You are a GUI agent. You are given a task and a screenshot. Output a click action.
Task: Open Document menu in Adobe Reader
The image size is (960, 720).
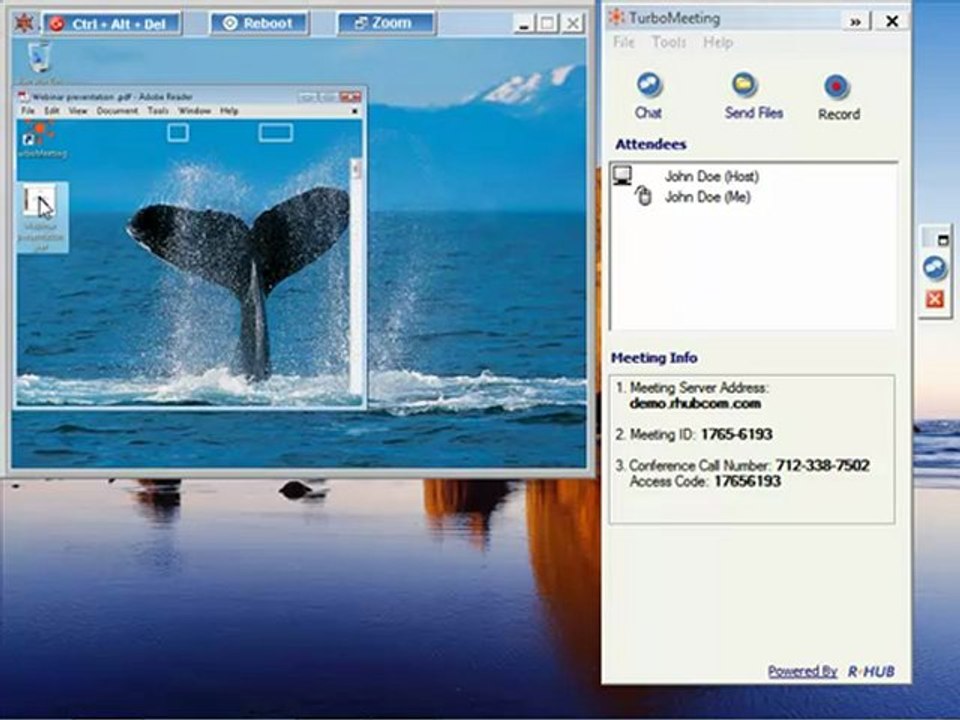point(117,111)
